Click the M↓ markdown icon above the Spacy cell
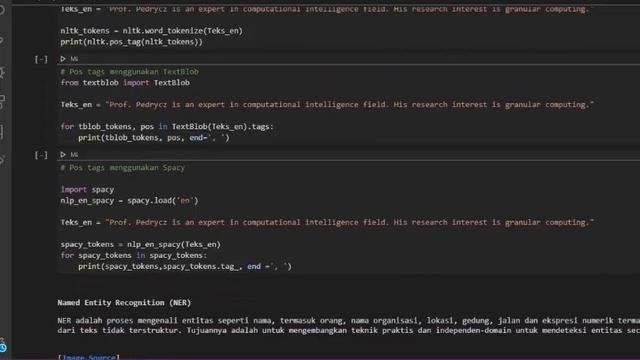The height and width of the screenshot is (360, 640). tap(74, 155)
